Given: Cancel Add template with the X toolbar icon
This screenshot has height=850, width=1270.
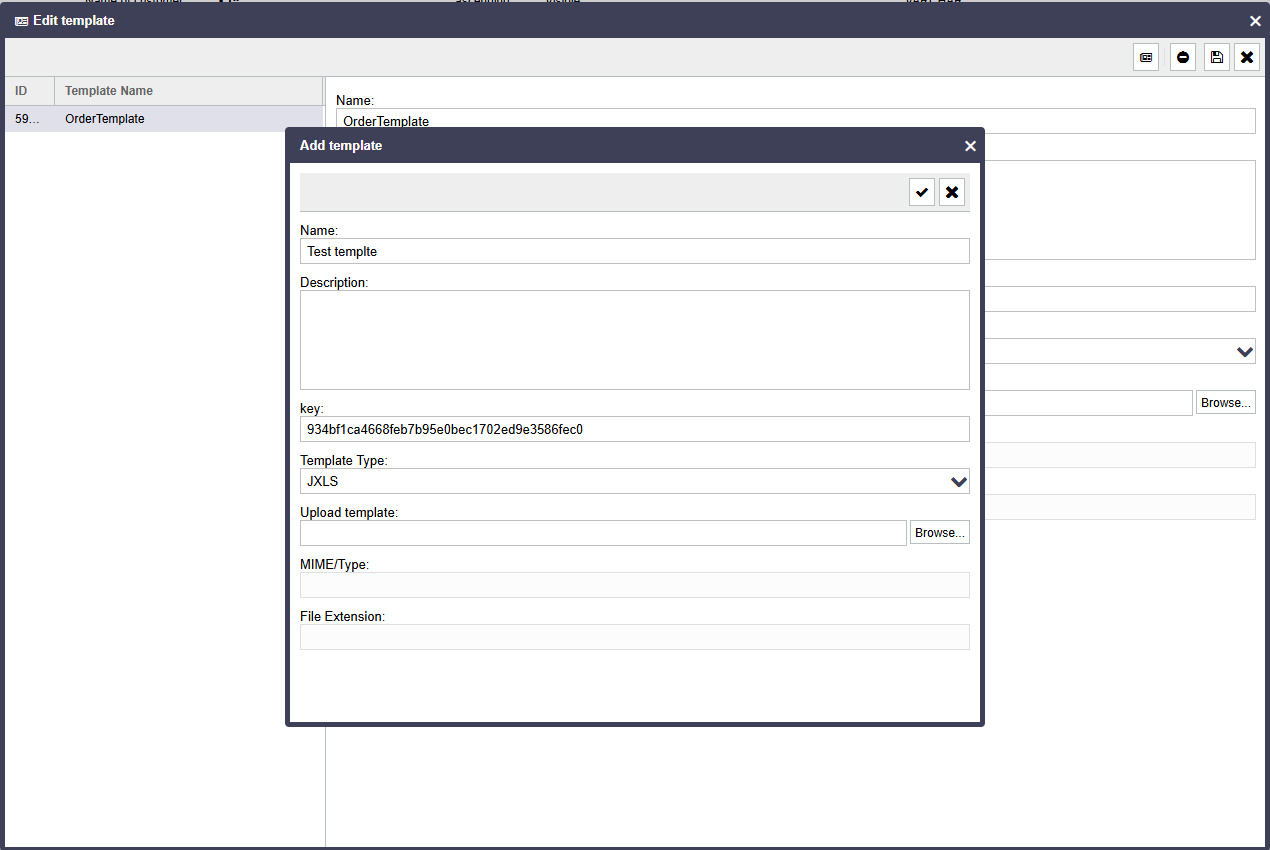Looking at the screenshot, I should pos(952,192).
